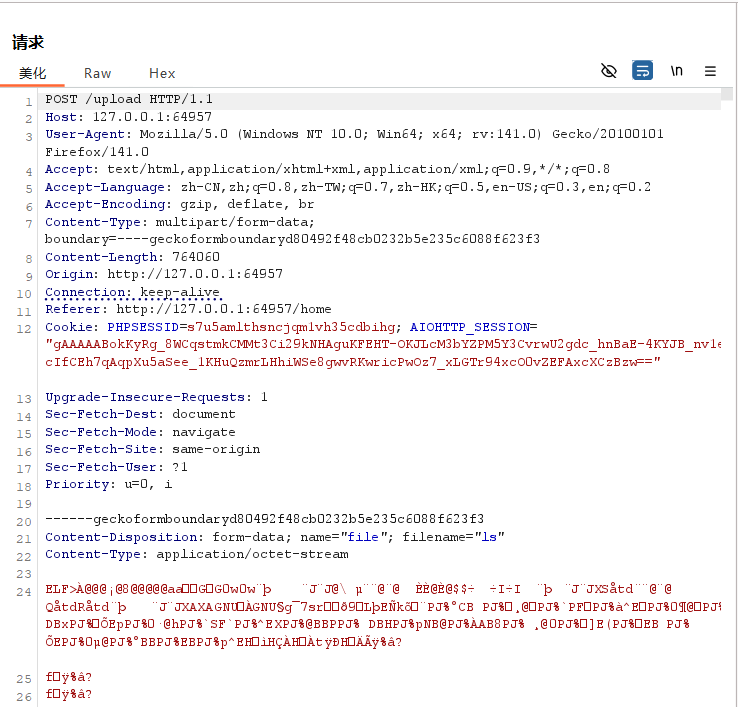Viewport: 738px width, 707px height.
Task: Click the multipart/form-data content type value
Action: coord(235,222)
